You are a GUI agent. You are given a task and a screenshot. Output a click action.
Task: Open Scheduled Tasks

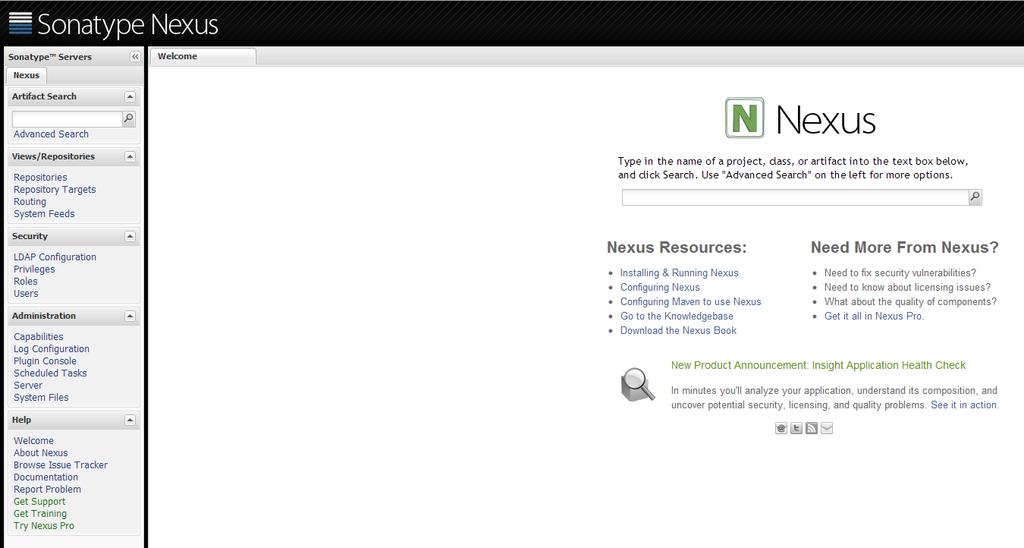(50, 373)
